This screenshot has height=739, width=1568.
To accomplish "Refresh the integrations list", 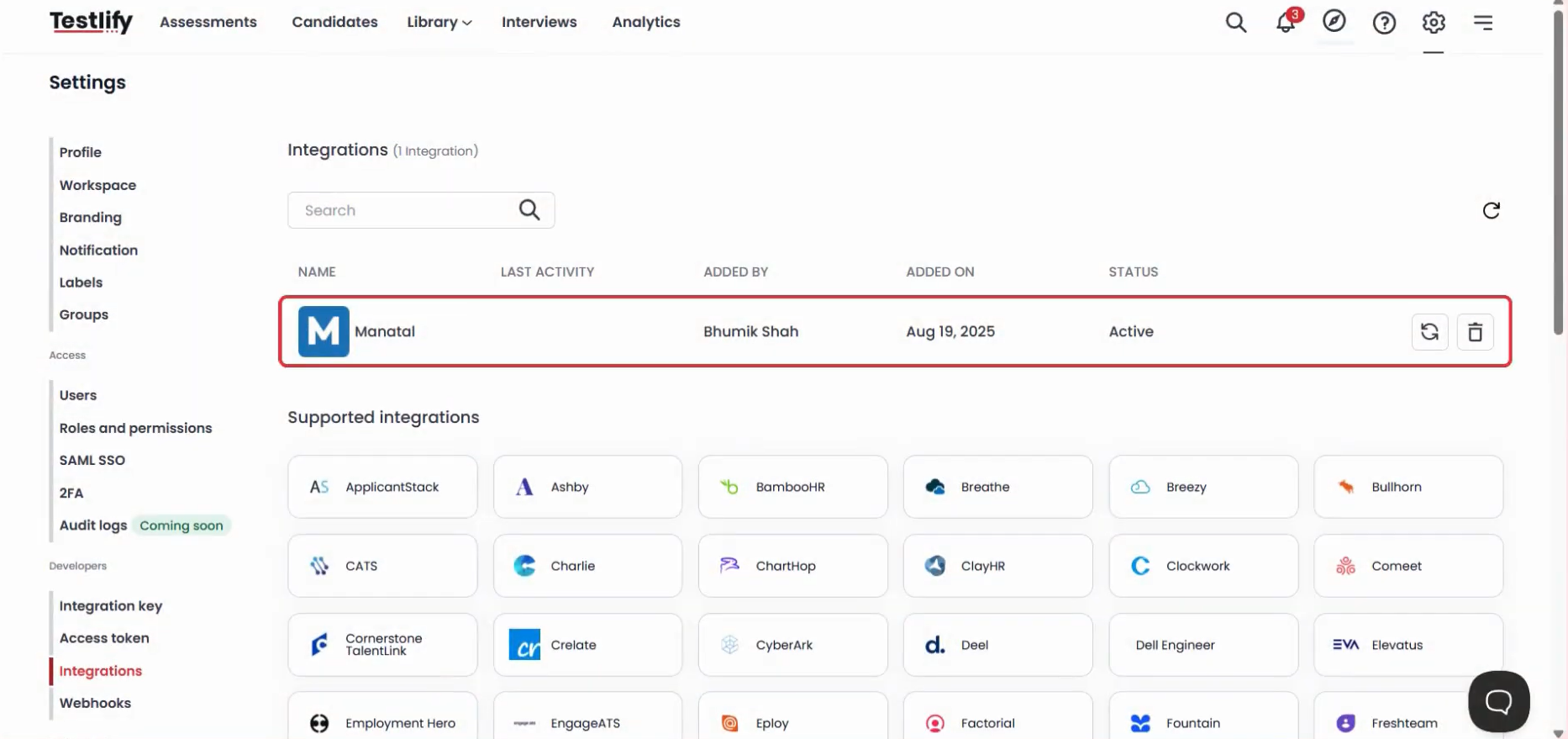I will pyautogui.click(x=1491, y=210).
